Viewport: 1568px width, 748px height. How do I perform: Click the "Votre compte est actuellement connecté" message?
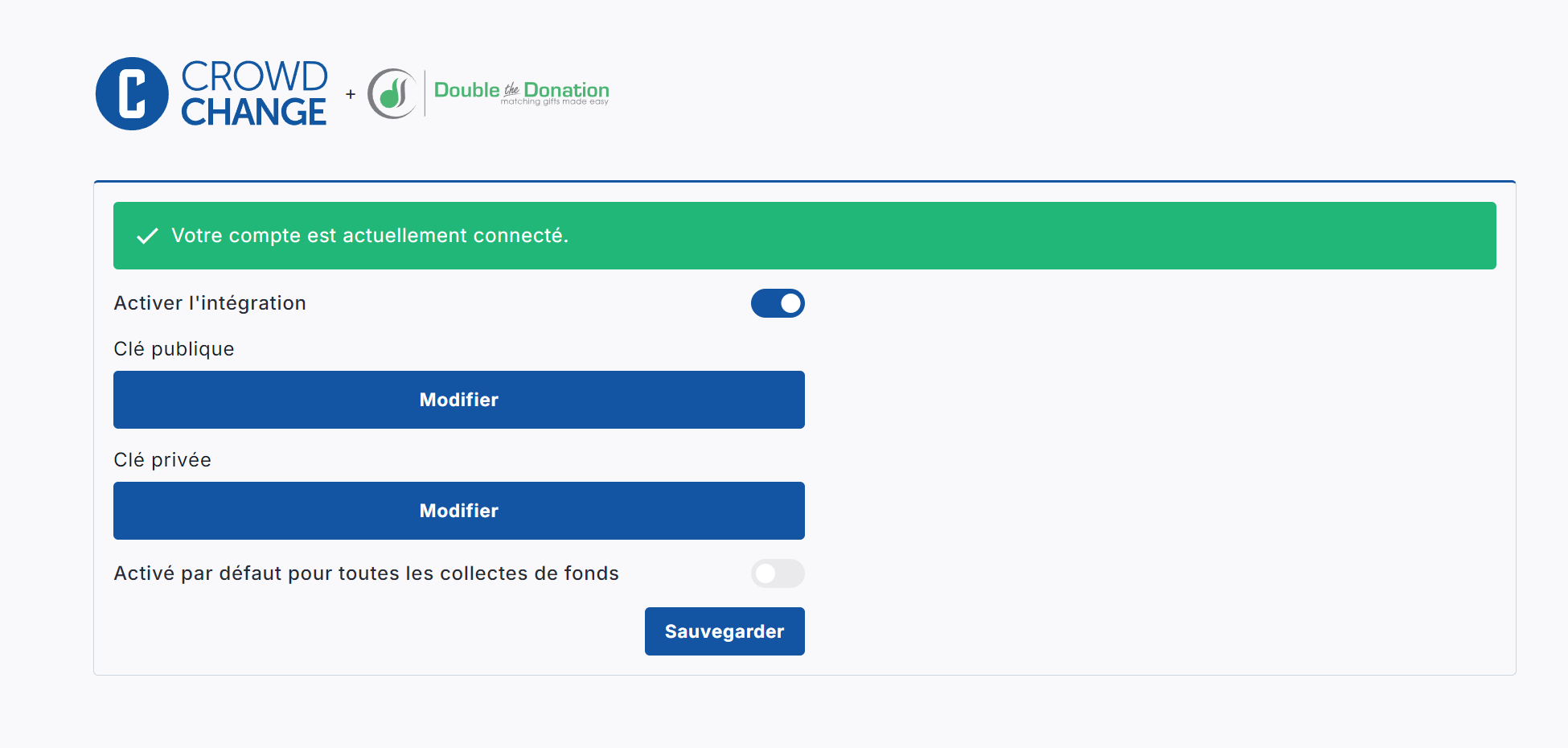[370, 236]
